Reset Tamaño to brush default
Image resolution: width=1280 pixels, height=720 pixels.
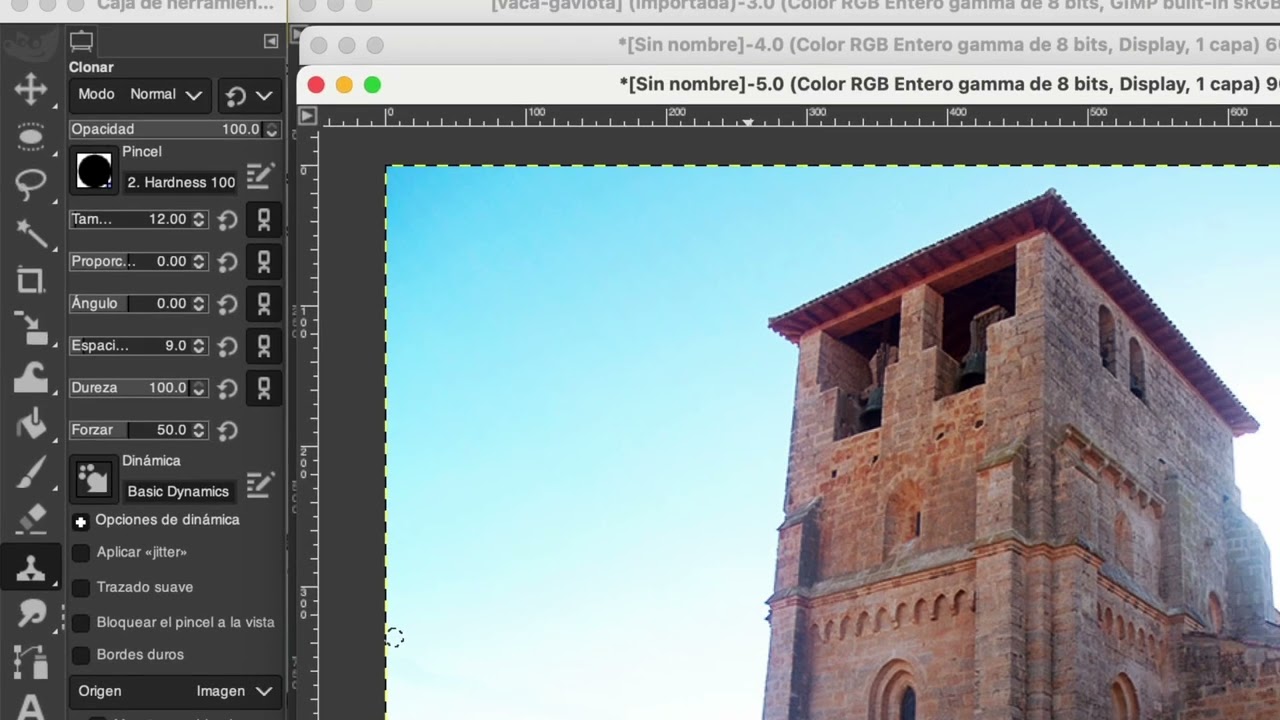(228, 220)
